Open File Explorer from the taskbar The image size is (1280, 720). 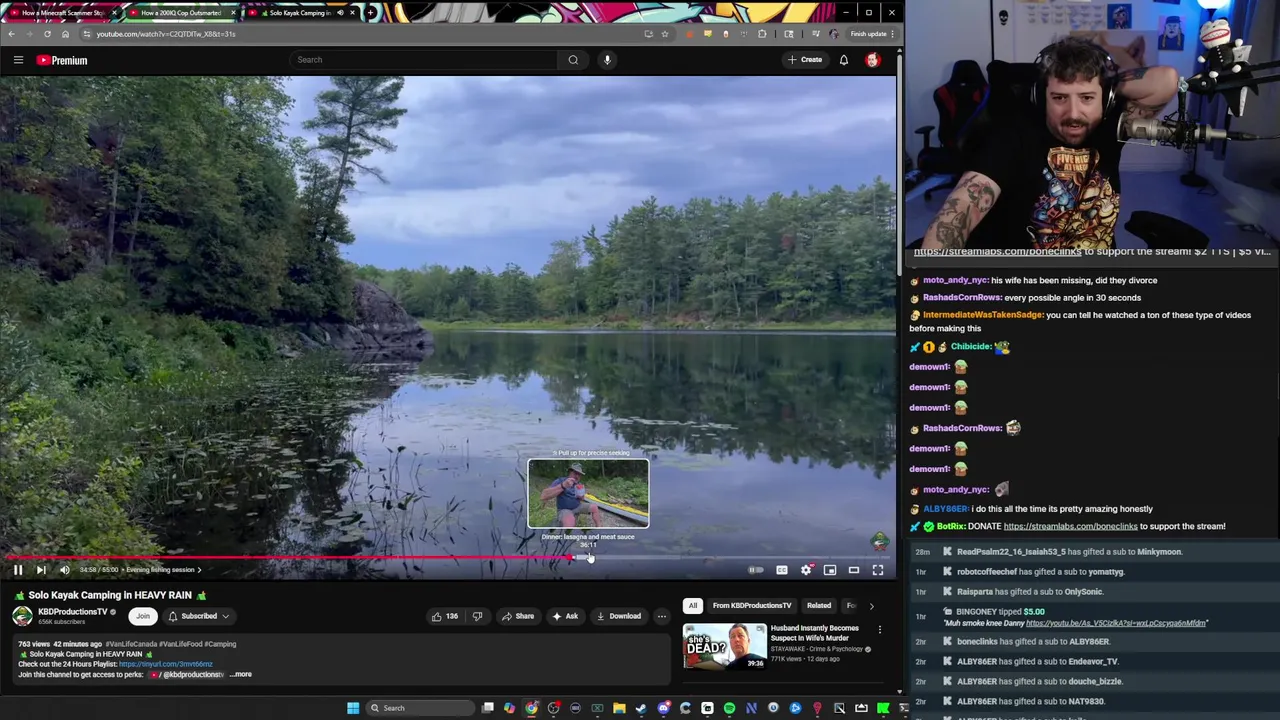[619, 708]
